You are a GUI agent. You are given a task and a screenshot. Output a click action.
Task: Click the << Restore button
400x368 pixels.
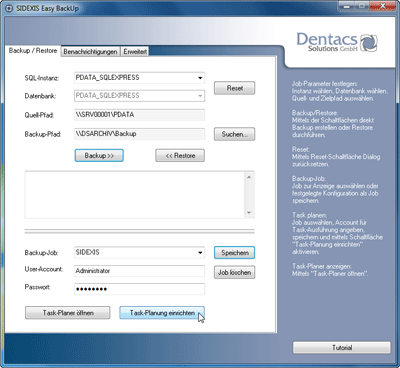[180, 156]
